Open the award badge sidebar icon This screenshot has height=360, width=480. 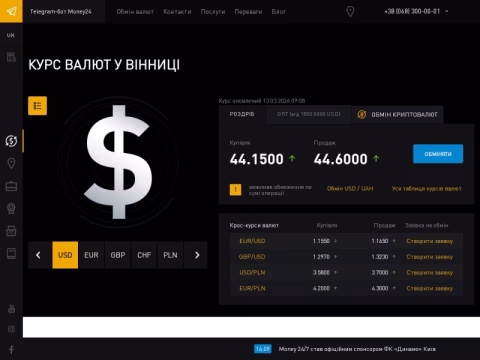[11, 208]
